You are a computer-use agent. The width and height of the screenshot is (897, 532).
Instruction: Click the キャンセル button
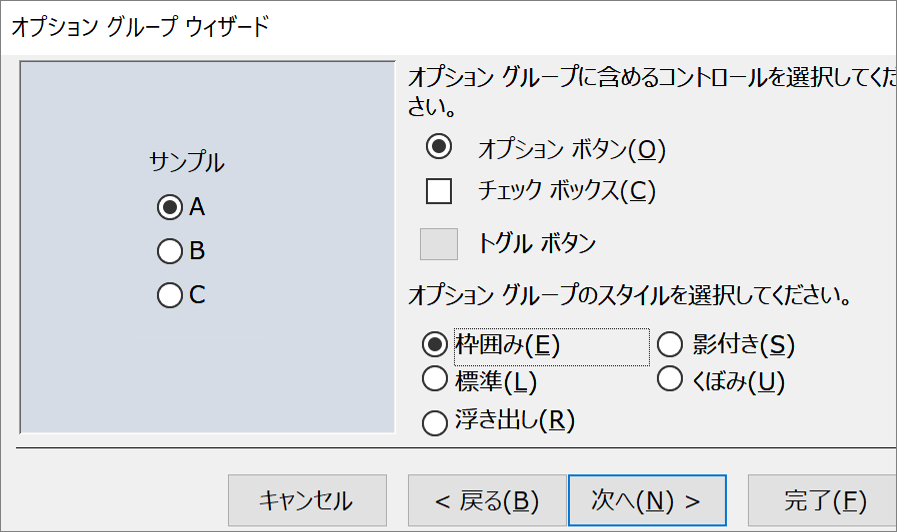(307, 500)
